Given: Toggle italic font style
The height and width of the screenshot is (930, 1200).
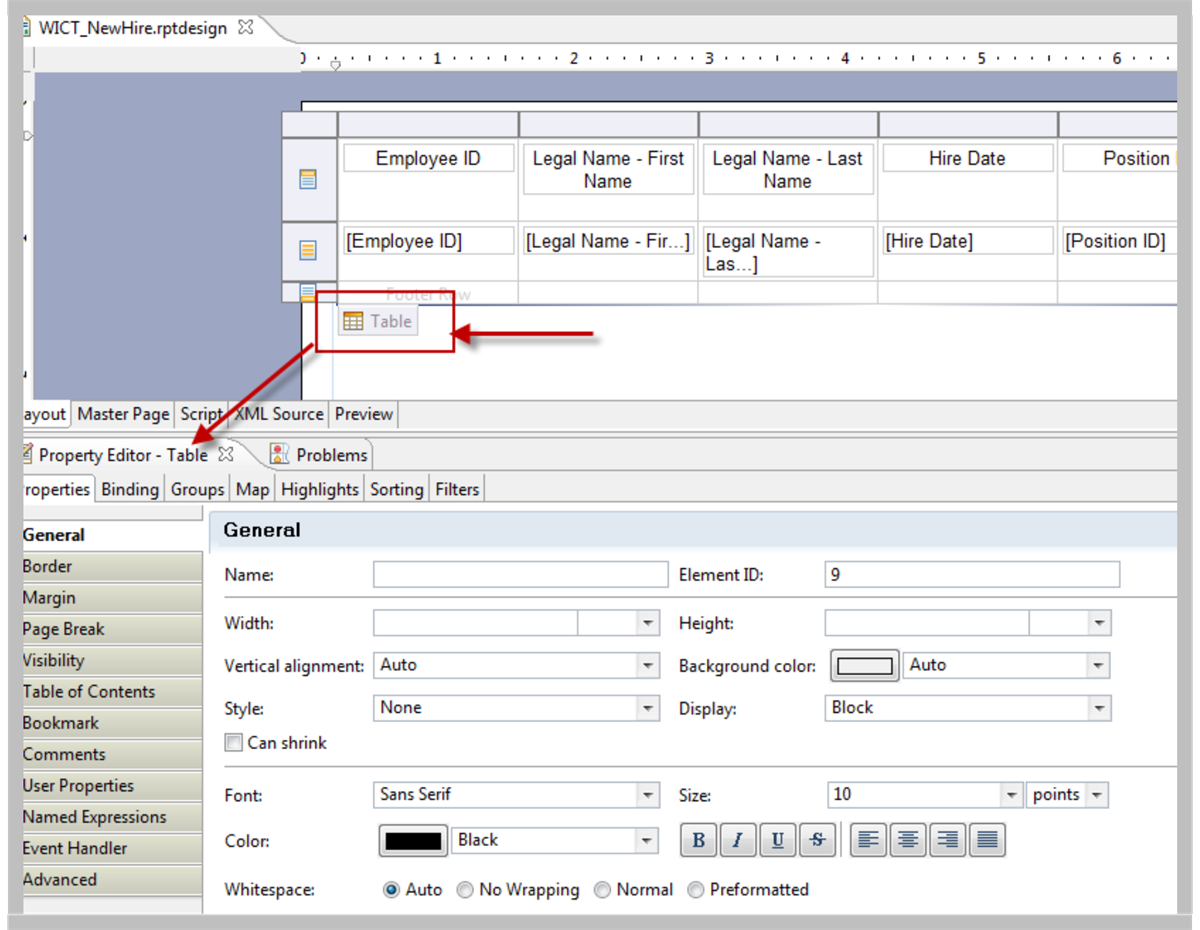Looking at the screenshot, I should pos(738,840).
